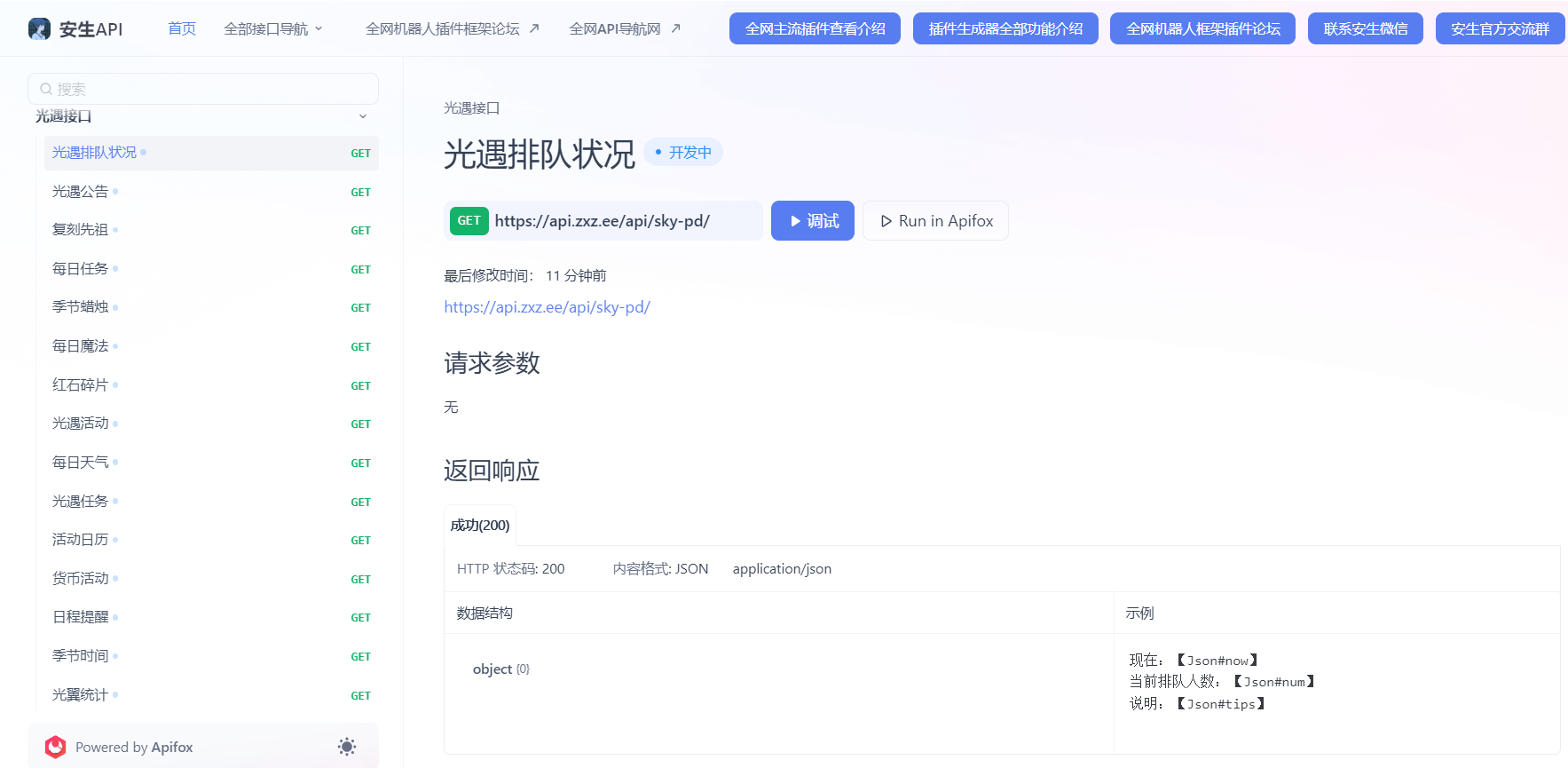Select 货币活动 in sidebar
Image resolution: width=1568 pixels, height=768 pixels.
pos(211,579)
